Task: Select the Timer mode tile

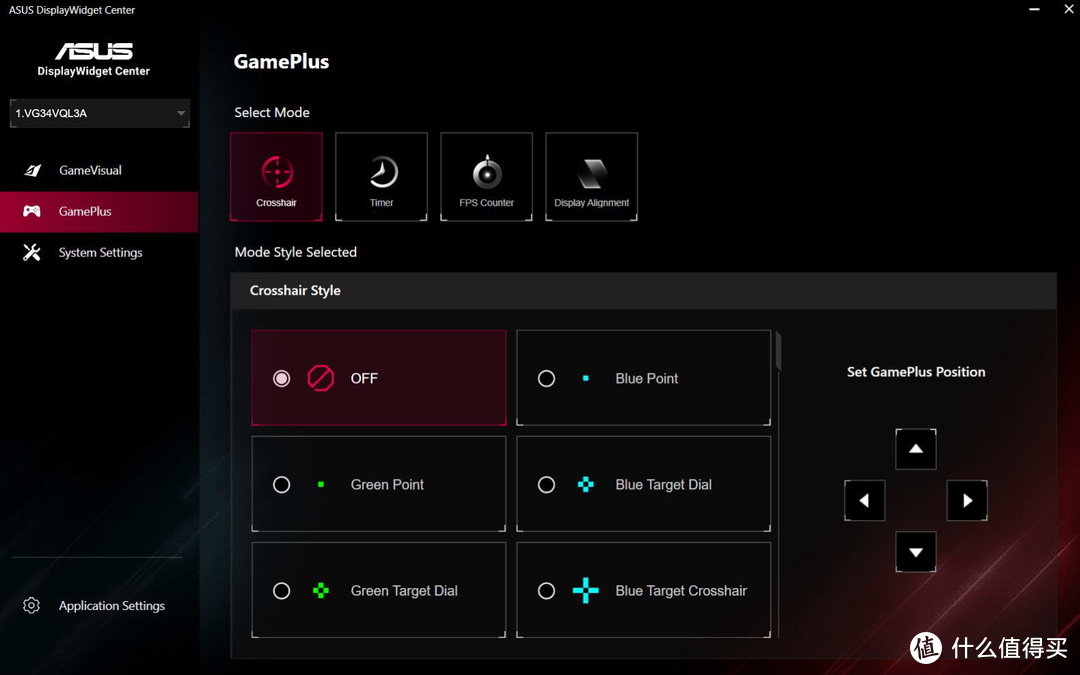Action: pyautogui.click(x=382, y=177)
